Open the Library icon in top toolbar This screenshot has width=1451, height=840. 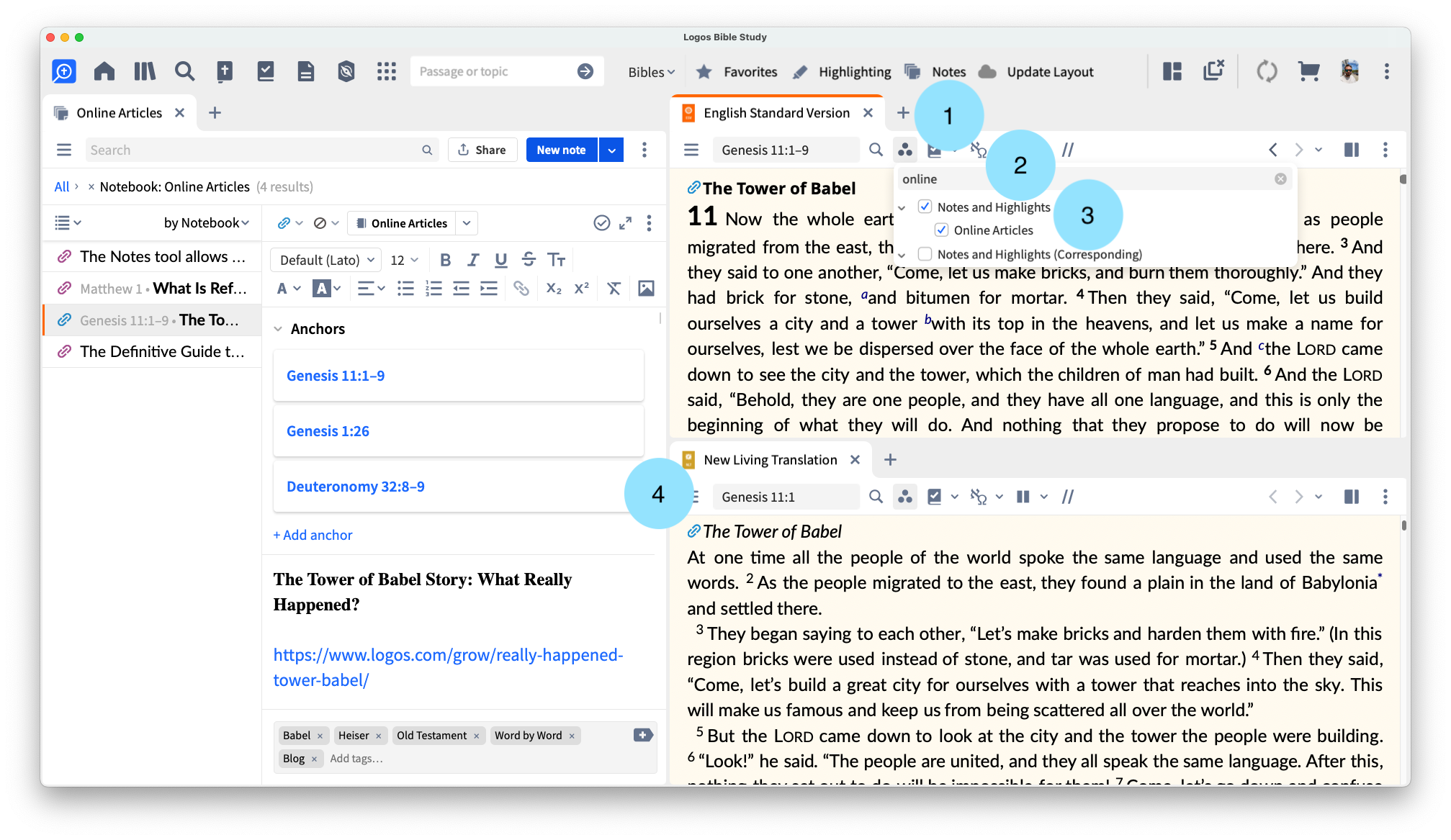point(144,71)
